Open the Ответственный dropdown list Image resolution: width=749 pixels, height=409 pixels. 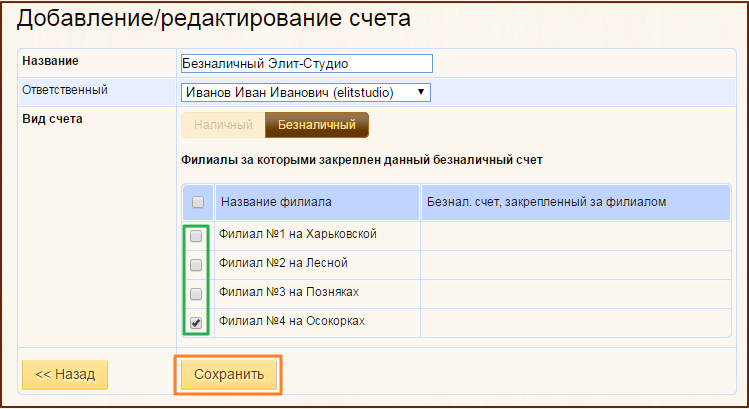pyautogui.click(x=306, y=92)
